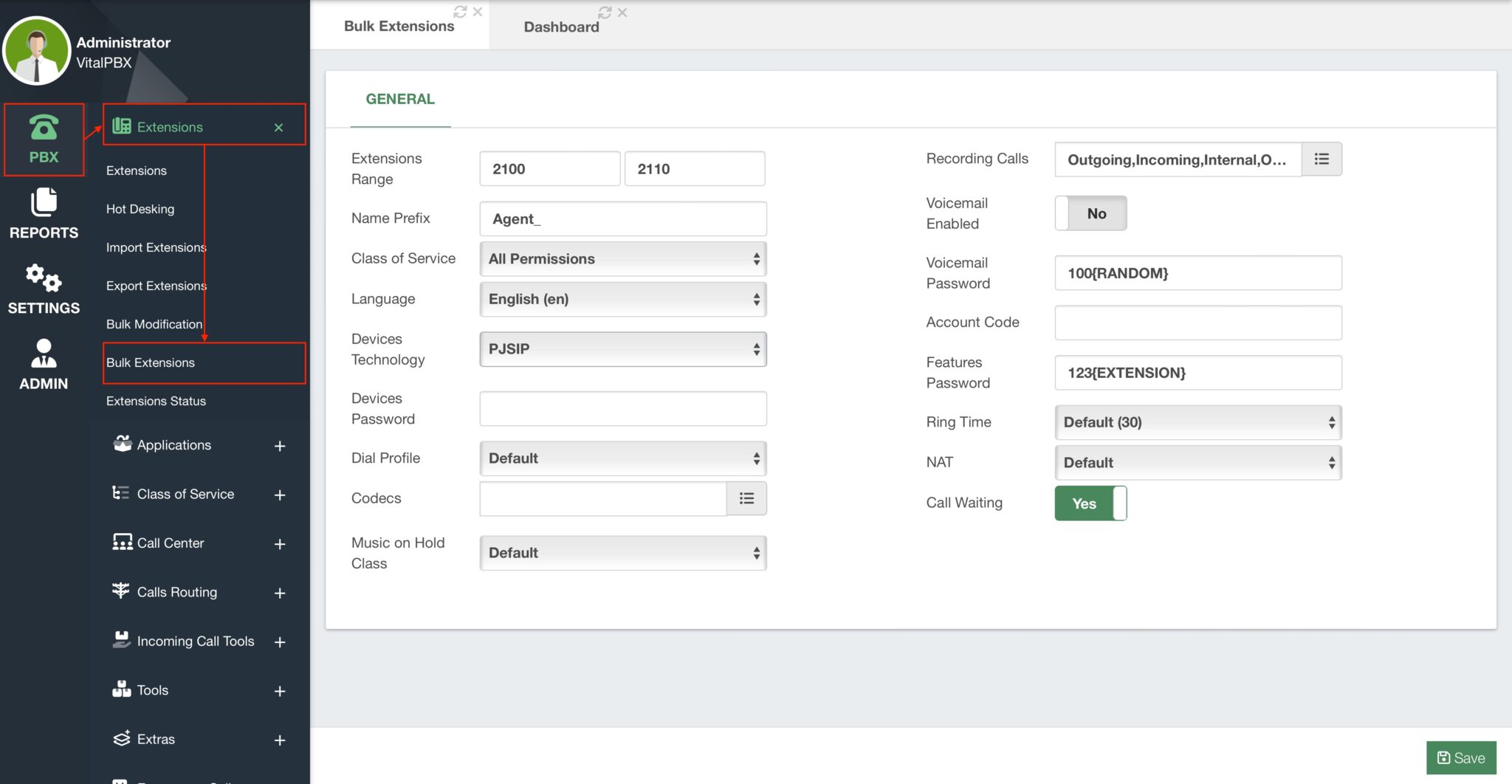Open the Codecs list picker icon
Viewport: 1512px width, 784px height.
(x=746, y=498)
